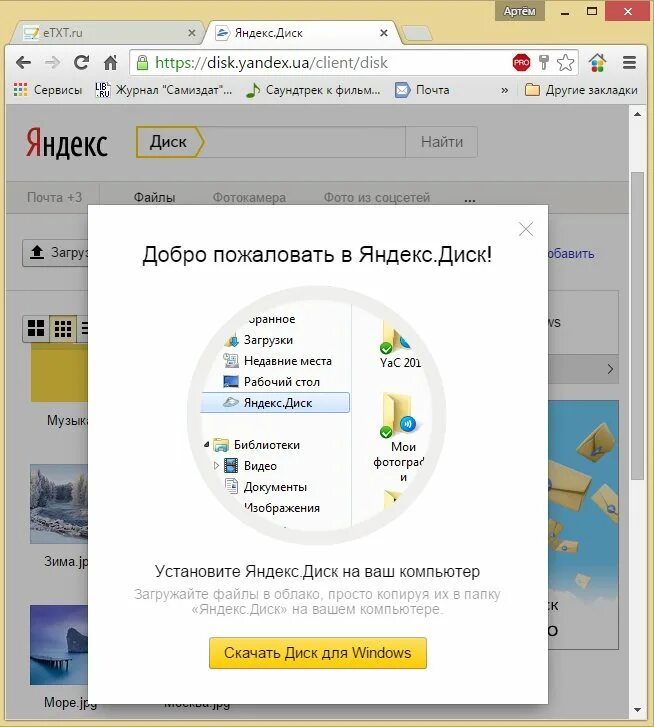Open the browser home page icon

[110, 62]
